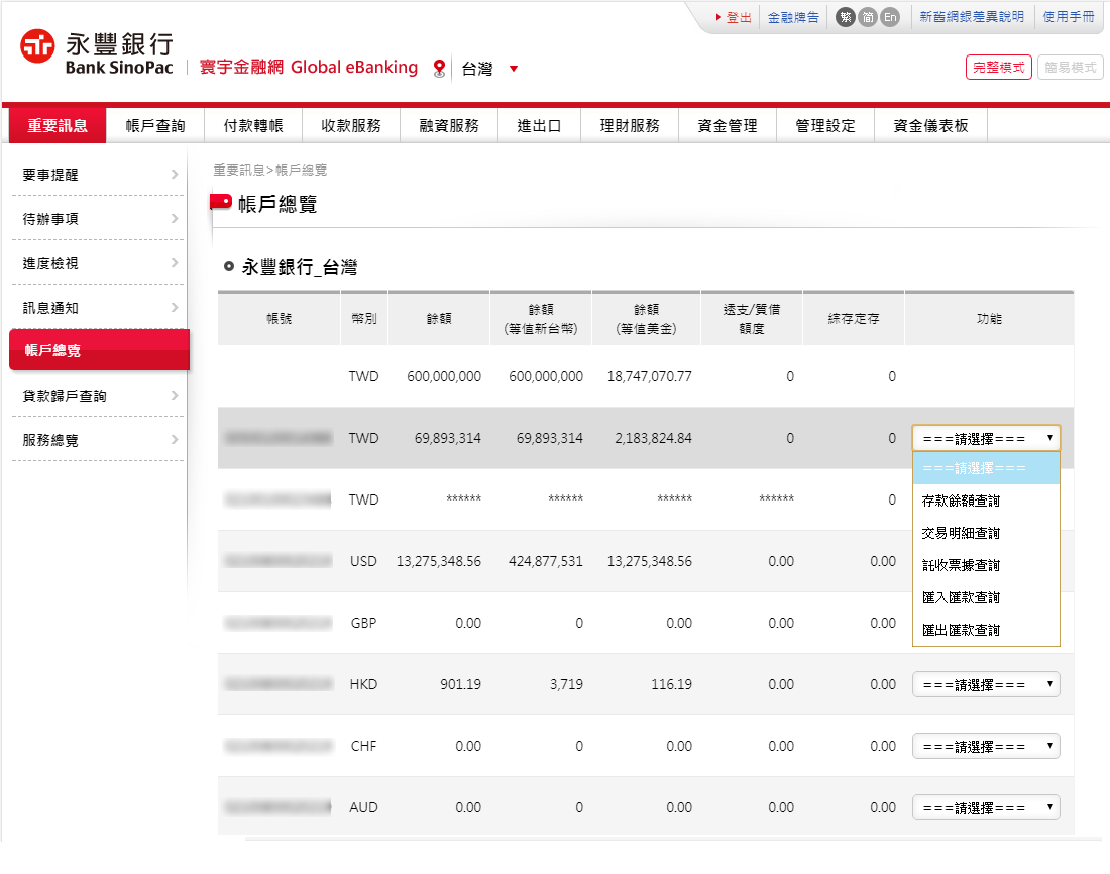Expand the 進度檢視 sidebar chevron
The height and width of the screenshot is (874, 1110).
(175, 263)
